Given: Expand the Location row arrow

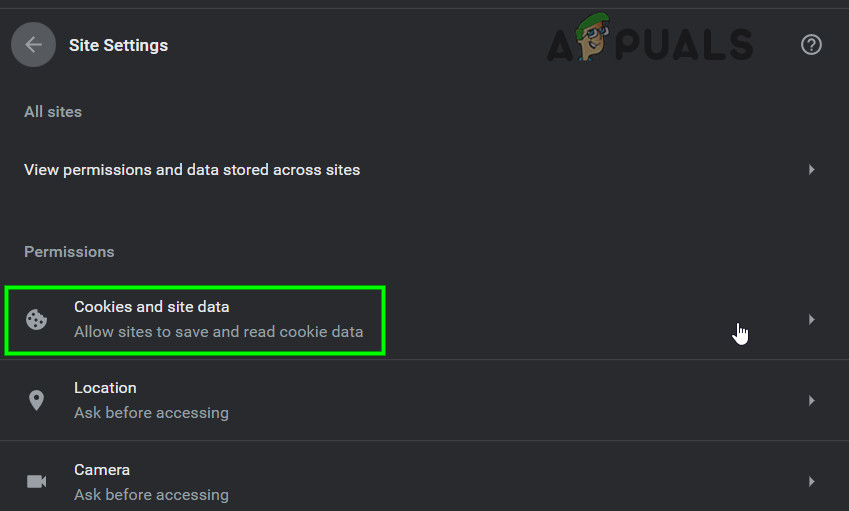Looking at the screenshot, I should [x=811, y=400].
